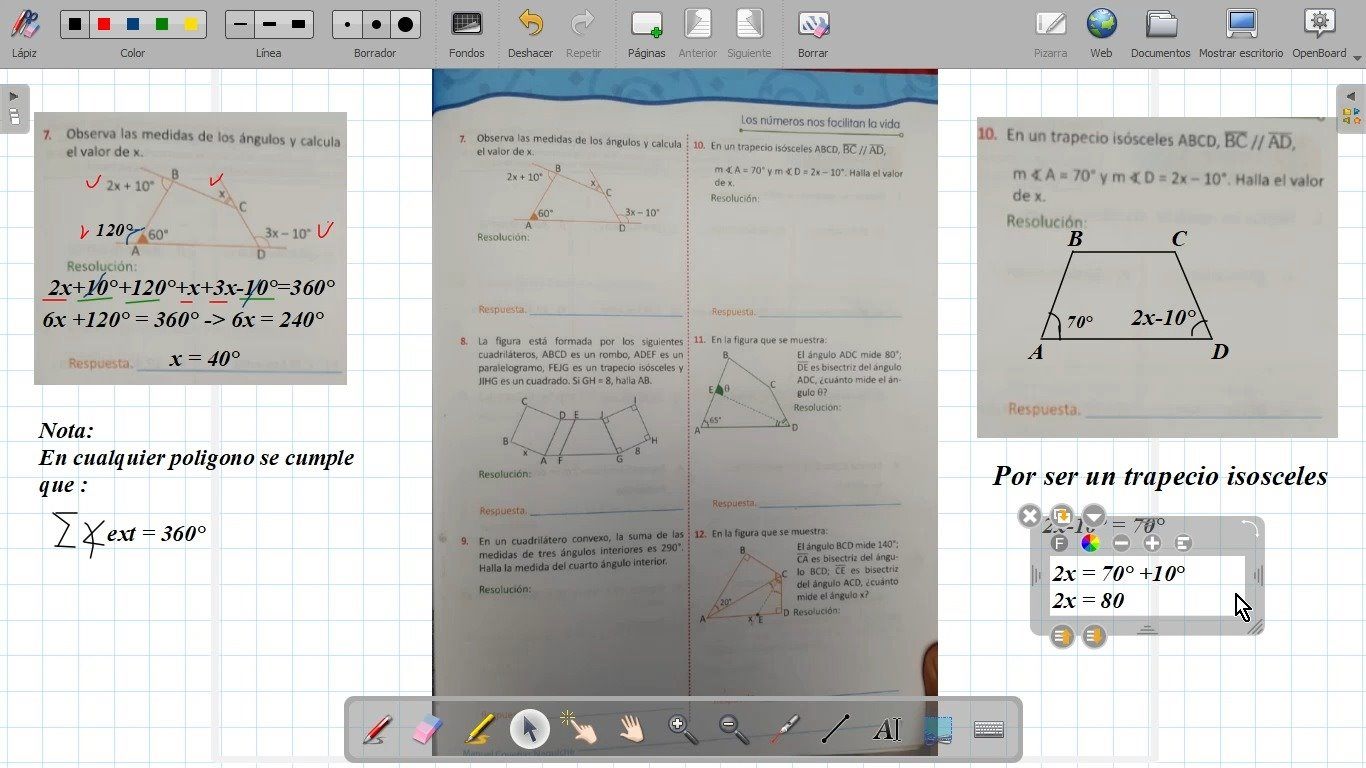
Task: Open the text color wheel picker
Action: point(1091,543)
